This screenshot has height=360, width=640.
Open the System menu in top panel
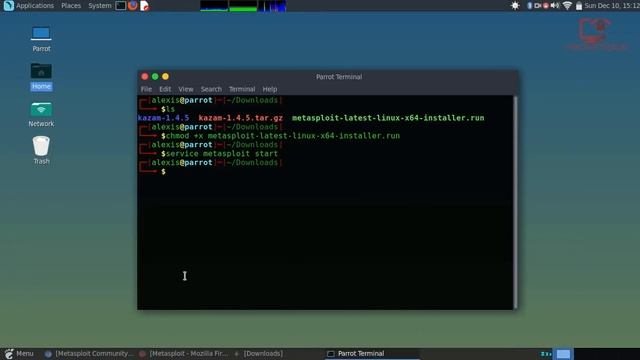(100, 6)
